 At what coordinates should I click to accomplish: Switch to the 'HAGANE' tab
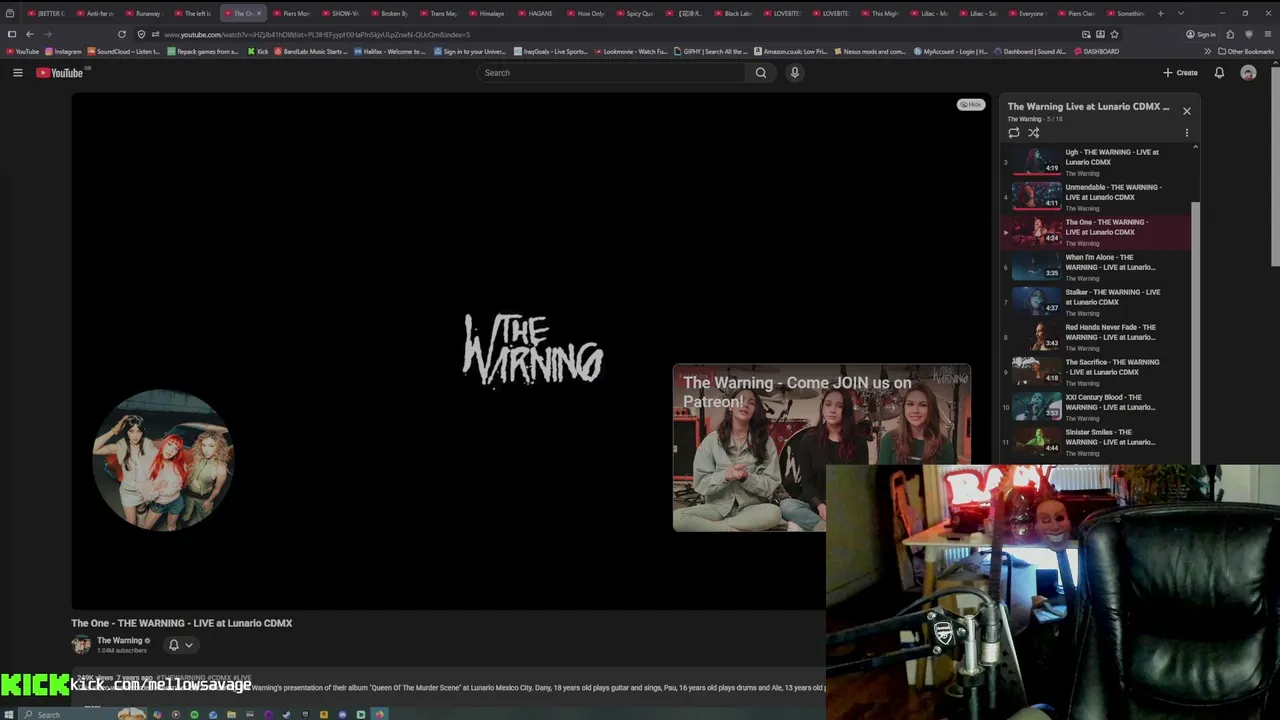tap(537, 13)
